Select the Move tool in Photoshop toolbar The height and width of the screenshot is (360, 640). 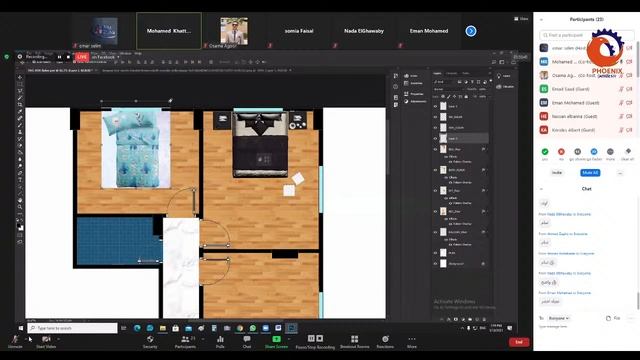pos(20,77)
